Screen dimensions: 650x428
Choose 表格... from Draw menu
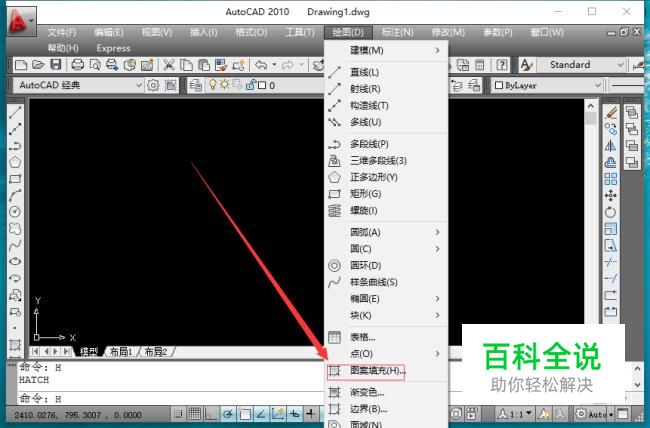[x=386, y=337]
